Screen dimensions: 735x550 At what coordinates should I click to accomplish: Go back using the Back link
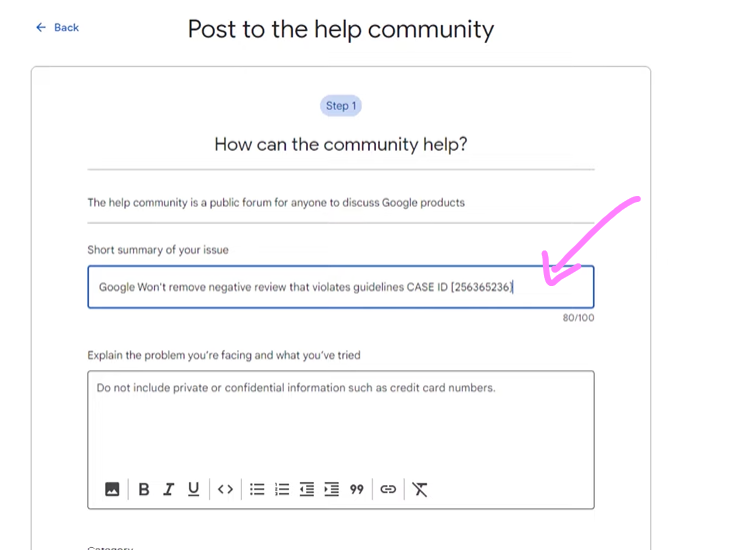tap(66, 27)
